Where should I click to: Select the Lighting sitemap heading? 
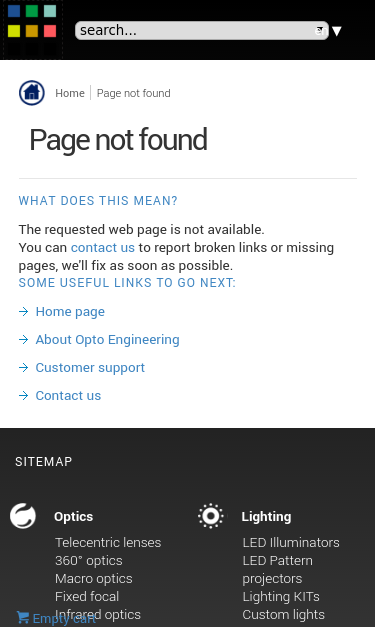266,517
